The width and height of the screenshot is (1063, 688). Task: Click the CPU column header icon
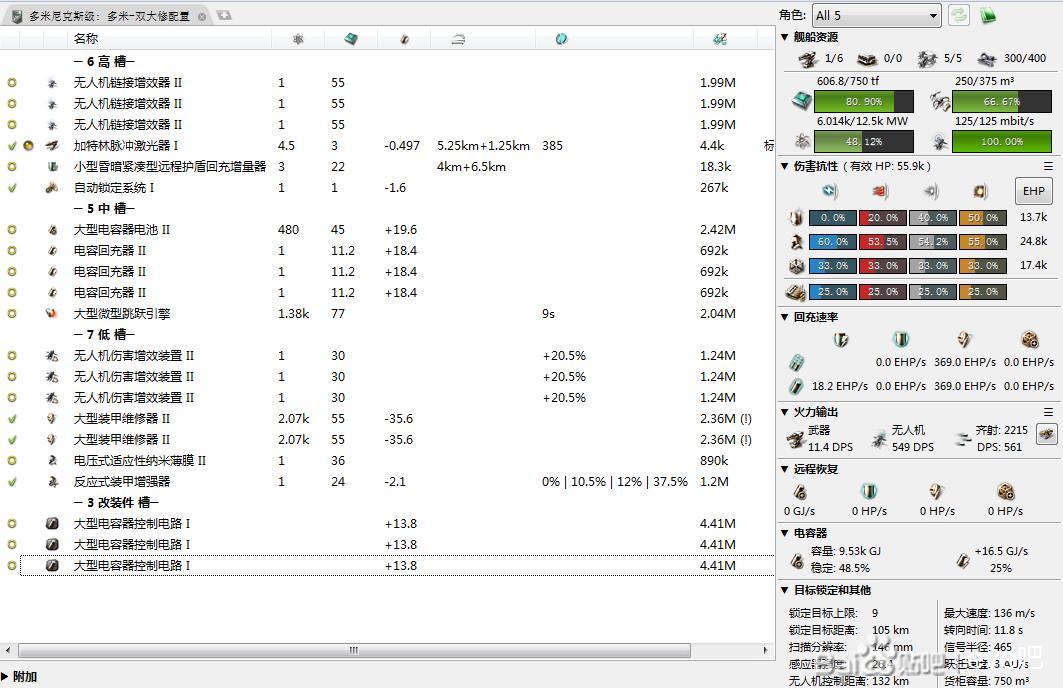coord(351,38)
